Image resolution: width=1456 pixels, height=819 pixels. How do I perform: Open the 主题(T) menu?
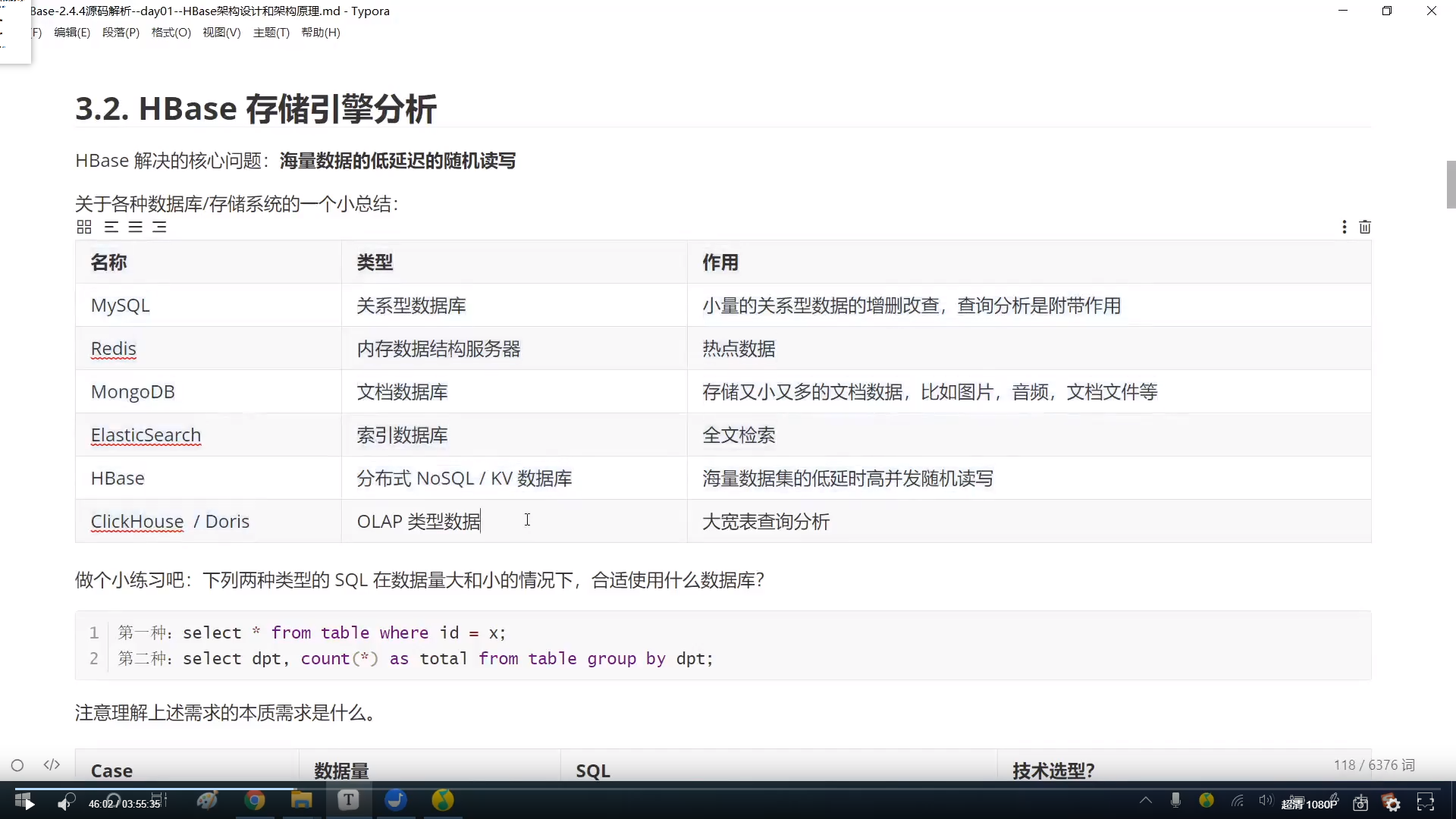click(271, 33)
